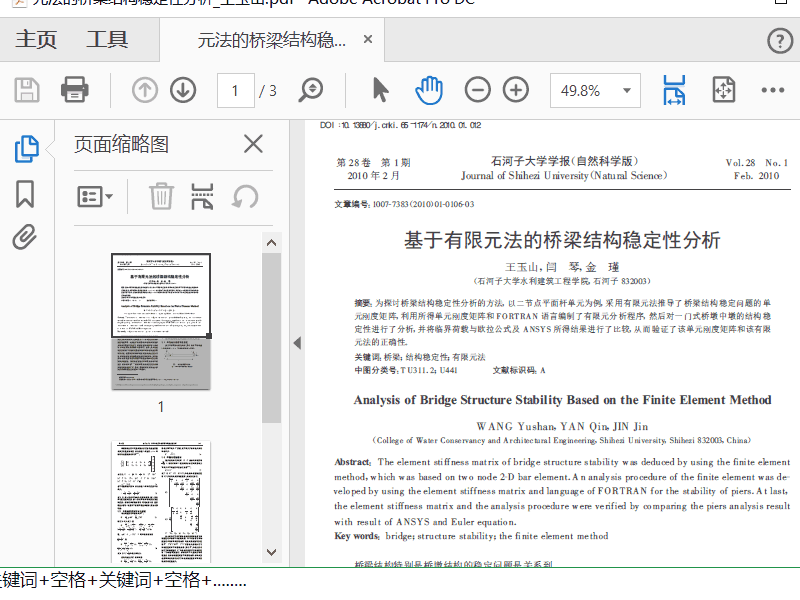Click the Vol. 28 No. 1 text
This screenshot has width=800, height=600.
point(757,163)
